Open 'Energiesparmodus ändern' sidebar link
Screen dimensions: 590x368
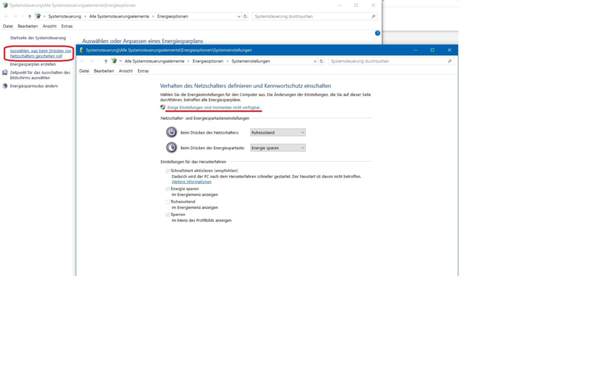point(34,86)
